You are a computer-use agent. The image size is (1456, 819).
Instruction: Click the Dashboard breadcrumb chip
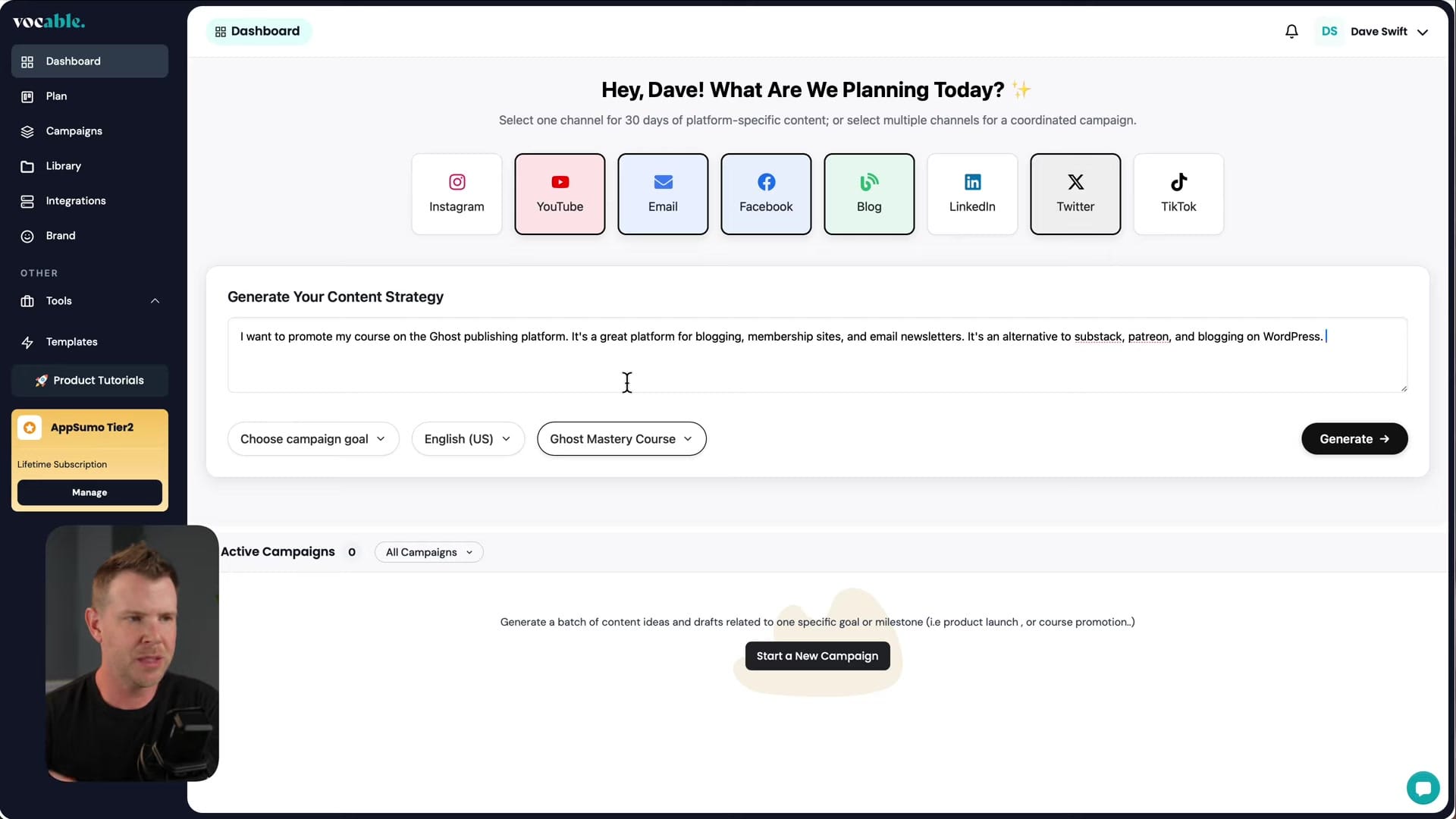(258, 31)
